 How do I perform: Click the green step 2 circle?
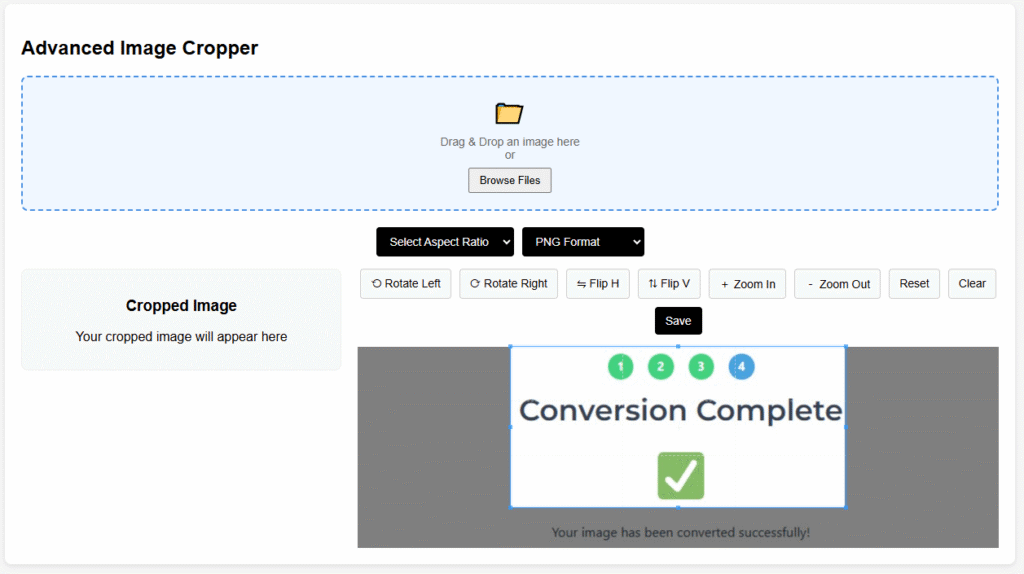click(661, 367)
